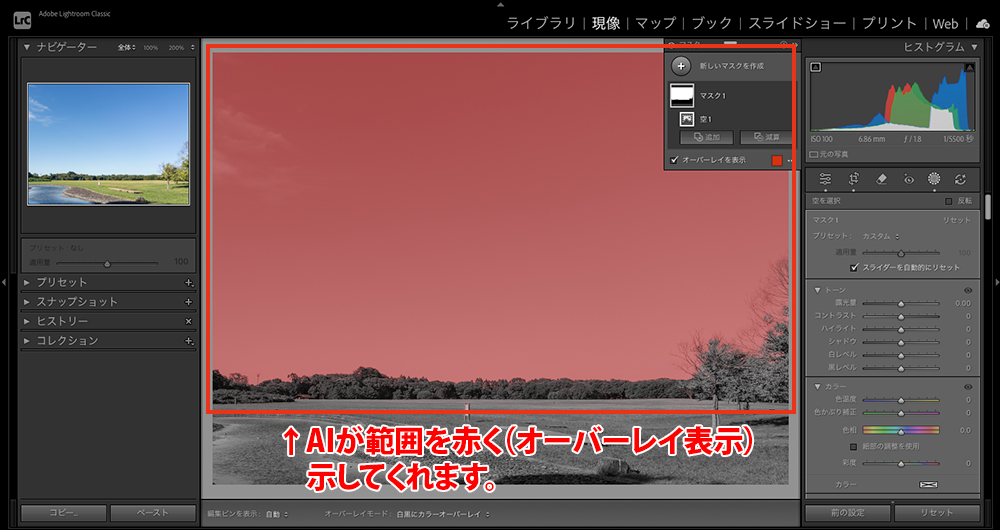Click the right panel collapse arrow
Viewport: 1000px width, 530px height.
(996, 281)
